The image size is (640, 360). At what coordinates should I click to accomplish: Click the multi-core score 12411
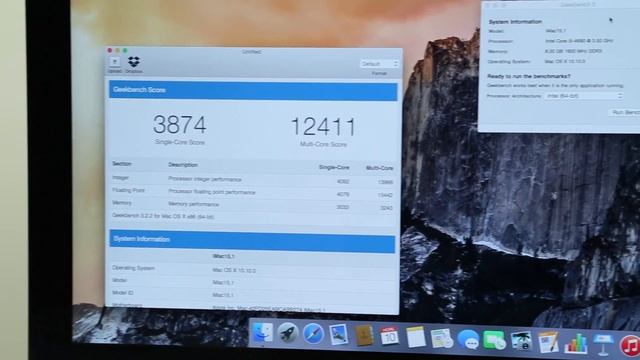pos(323,127)
